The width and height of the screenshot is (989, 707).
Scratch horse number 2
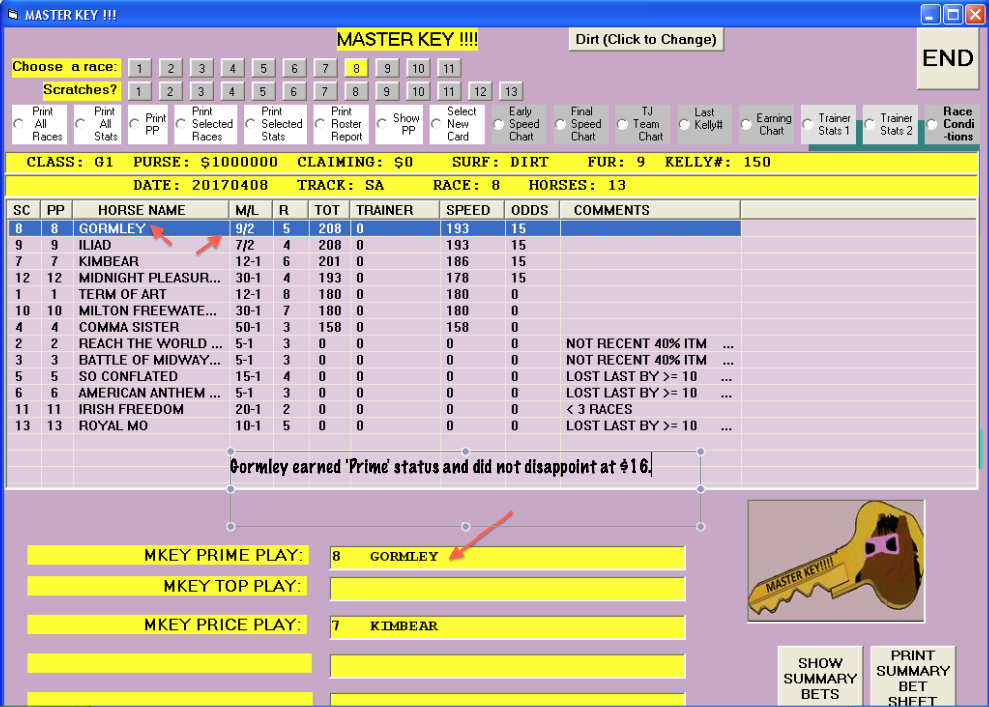[170, 91]
